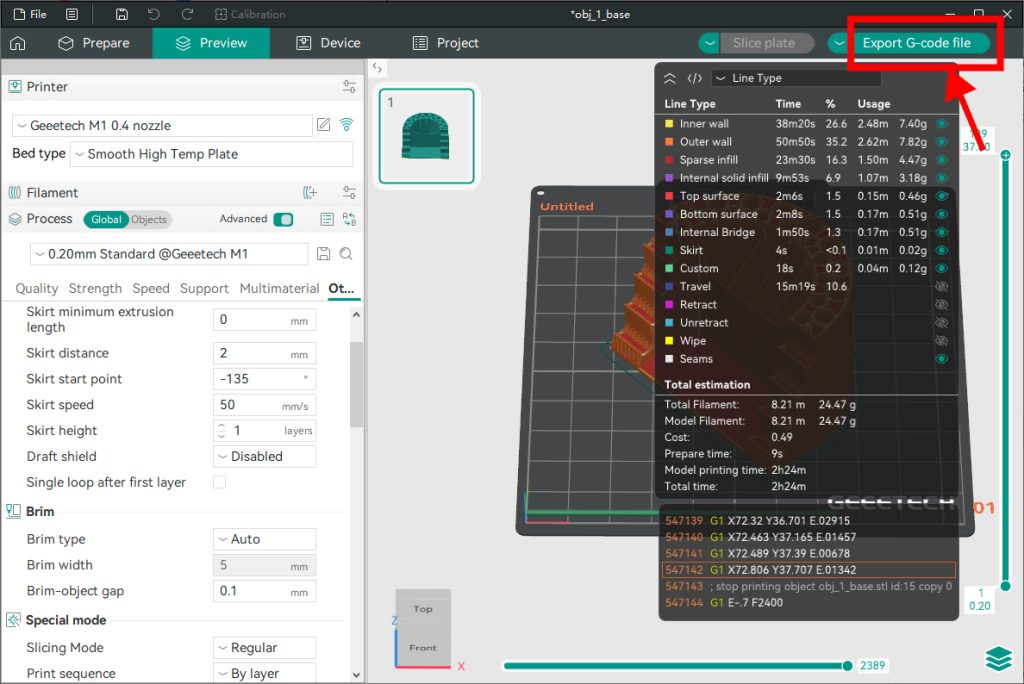The image size is (1024, 684).
Task: Click the layers icon at bottom right
Action: [x=998, y=658]
